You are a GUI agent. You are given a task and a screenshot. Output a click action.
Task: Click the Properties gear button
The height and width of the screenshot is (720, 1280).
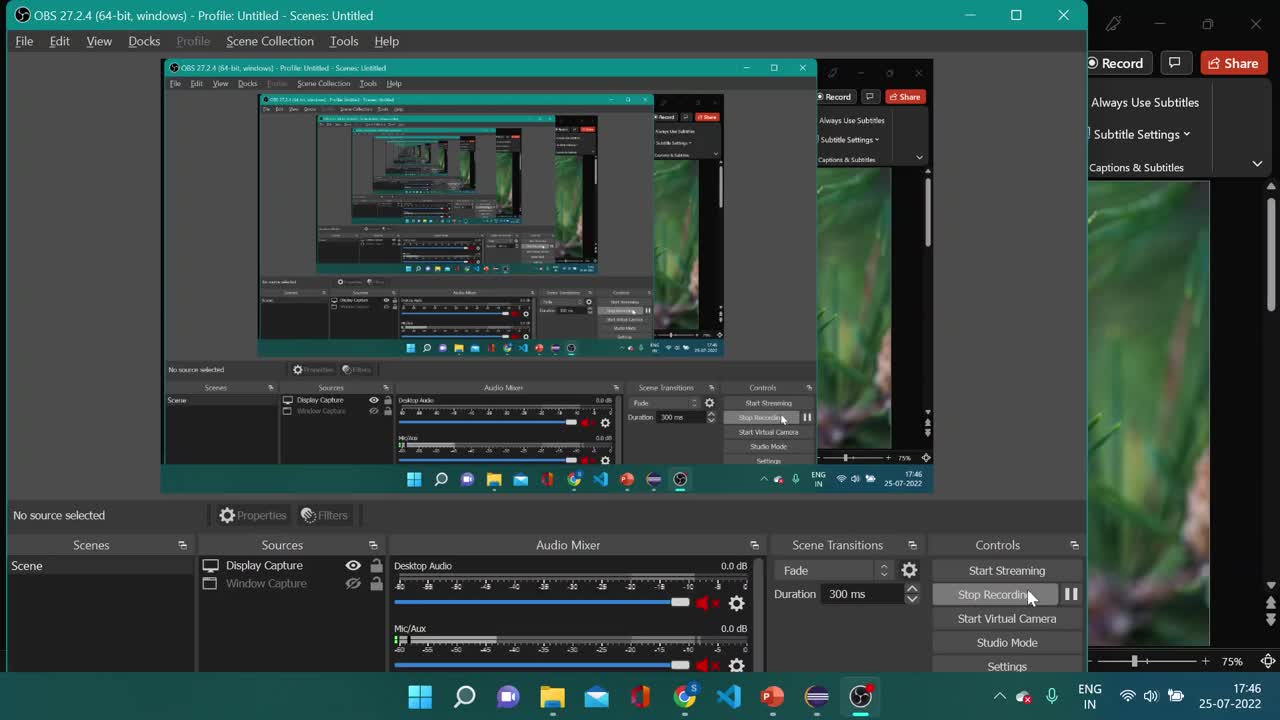(253, 515)
